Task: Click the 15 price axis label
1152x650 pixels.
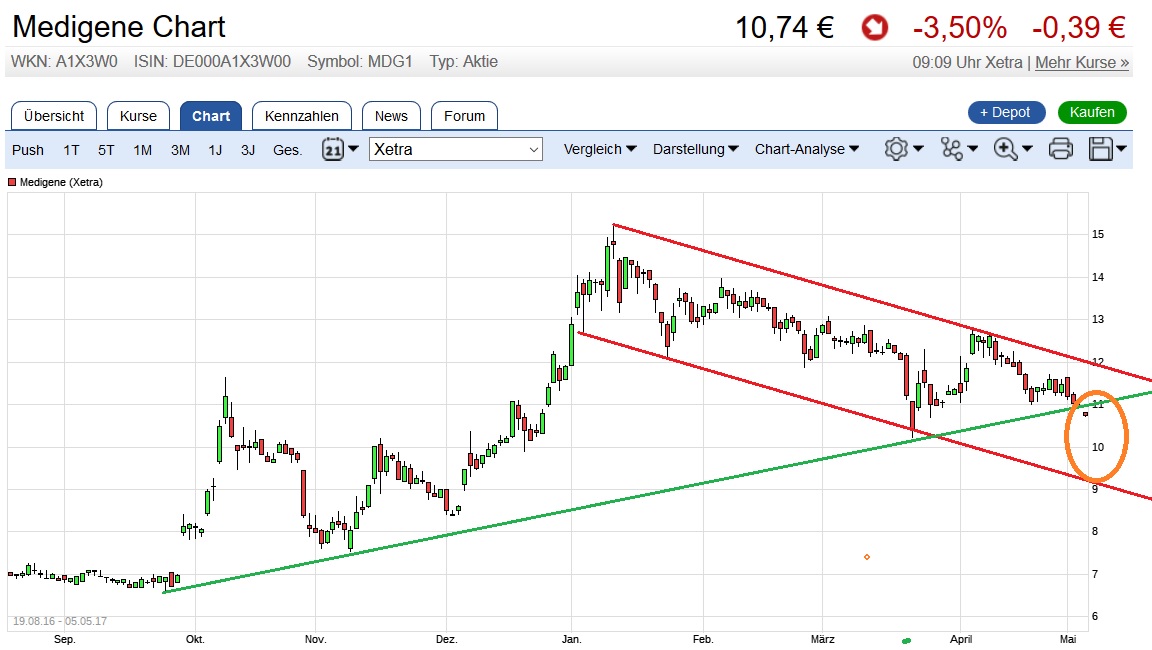Action: pyautogui.click(x=1098, y=234)
